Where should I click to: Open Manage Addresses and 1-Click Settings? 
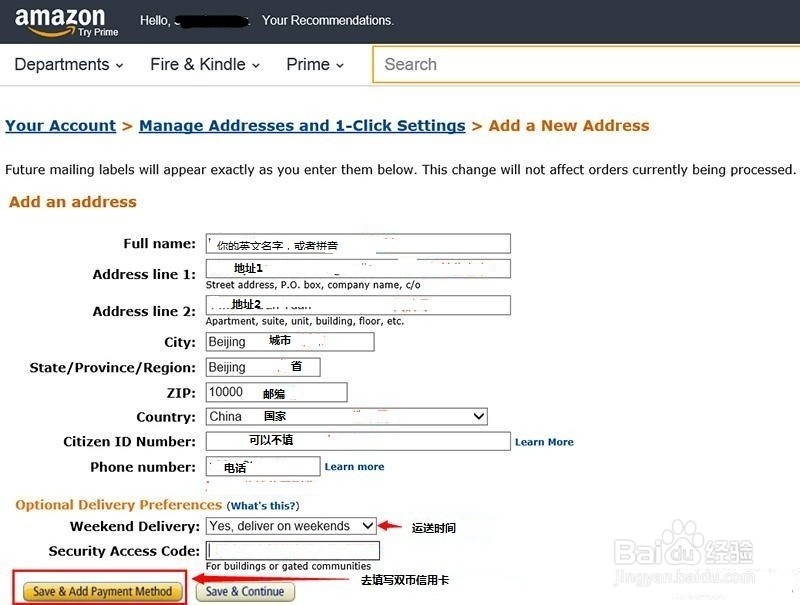point(302,125)
